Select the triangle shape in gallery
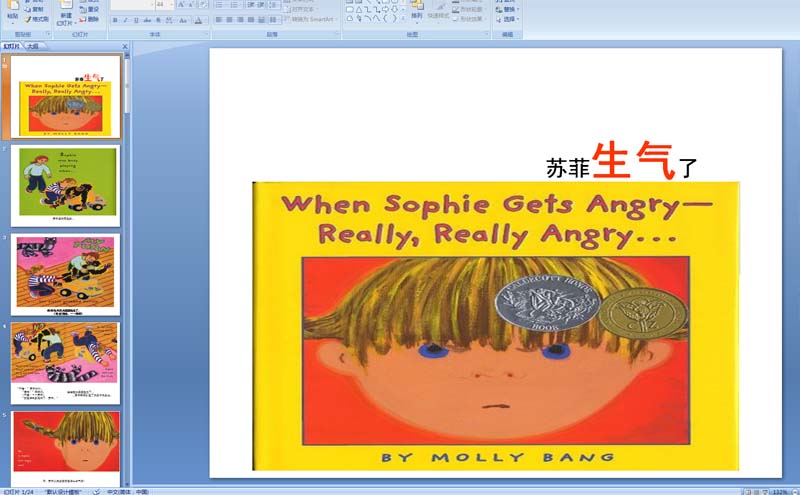The width and height of the screenshot is (800, 495). (359, 9)
